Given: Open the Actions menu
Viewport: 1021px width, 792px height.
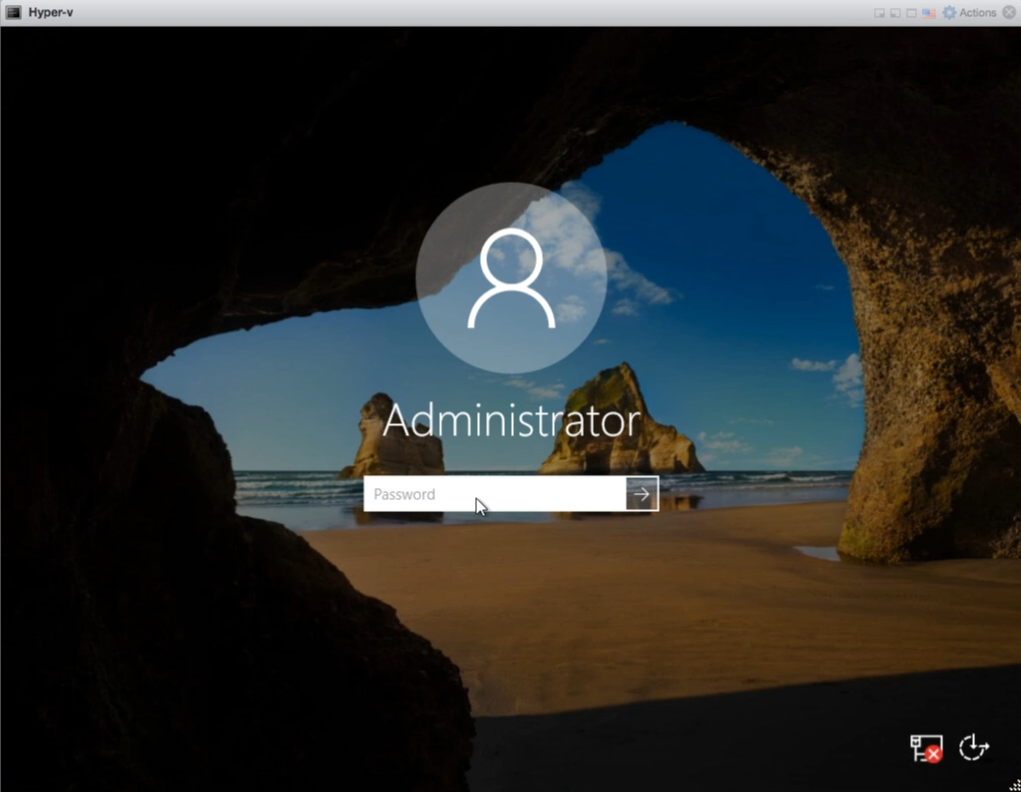Looking at the screenshot, I should click(977, 12).
